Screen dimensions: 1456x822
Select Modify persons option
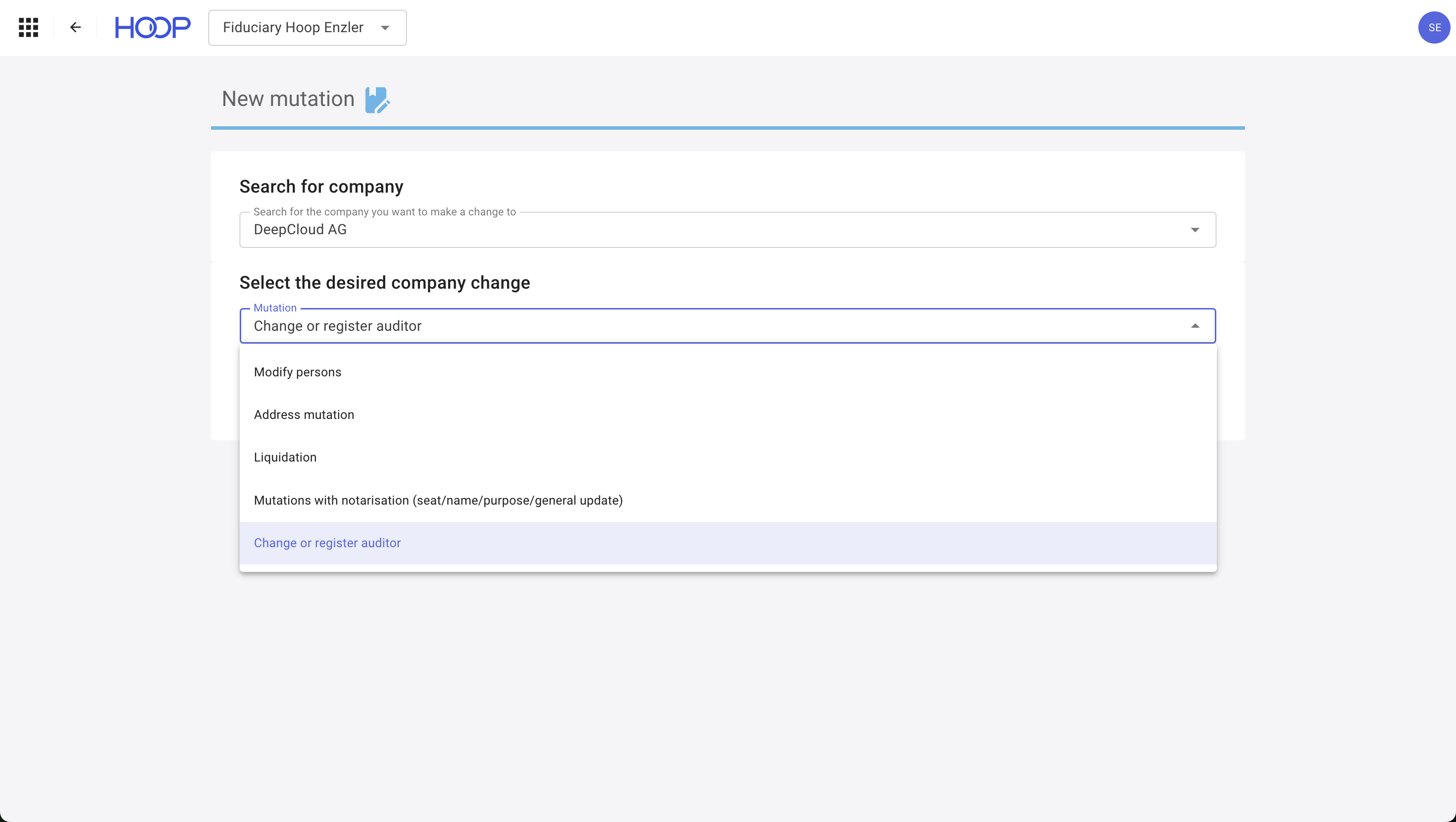point(297,372)
